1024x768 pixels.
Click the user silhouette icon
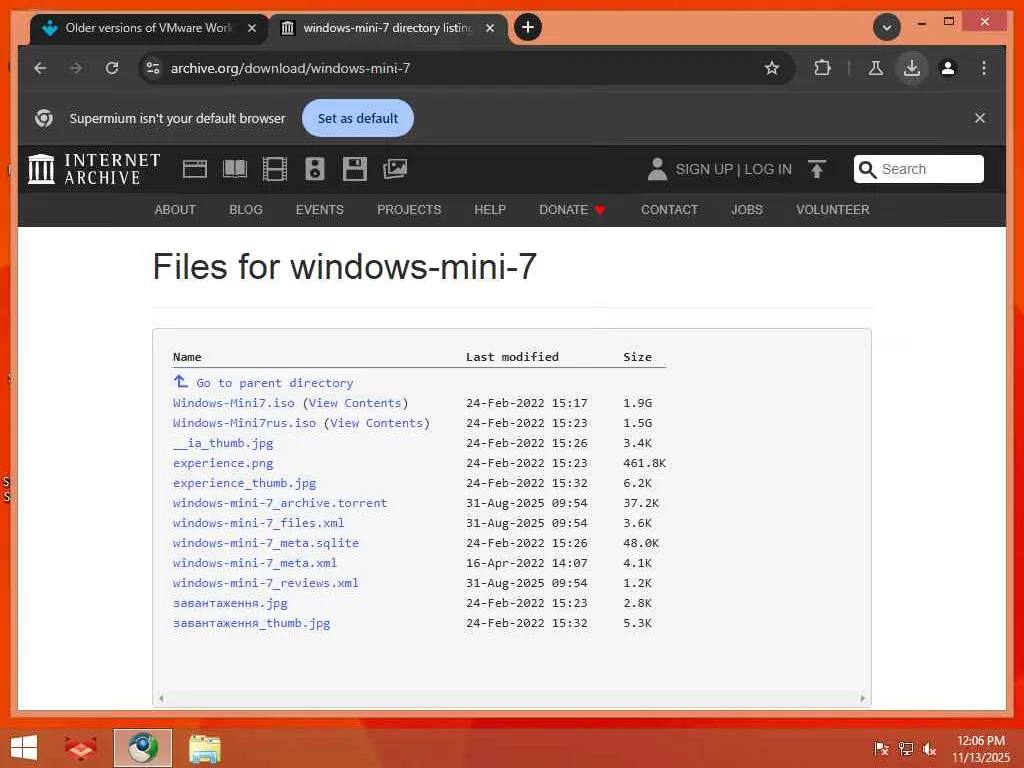pyautogui.click(x=657, y=169)
